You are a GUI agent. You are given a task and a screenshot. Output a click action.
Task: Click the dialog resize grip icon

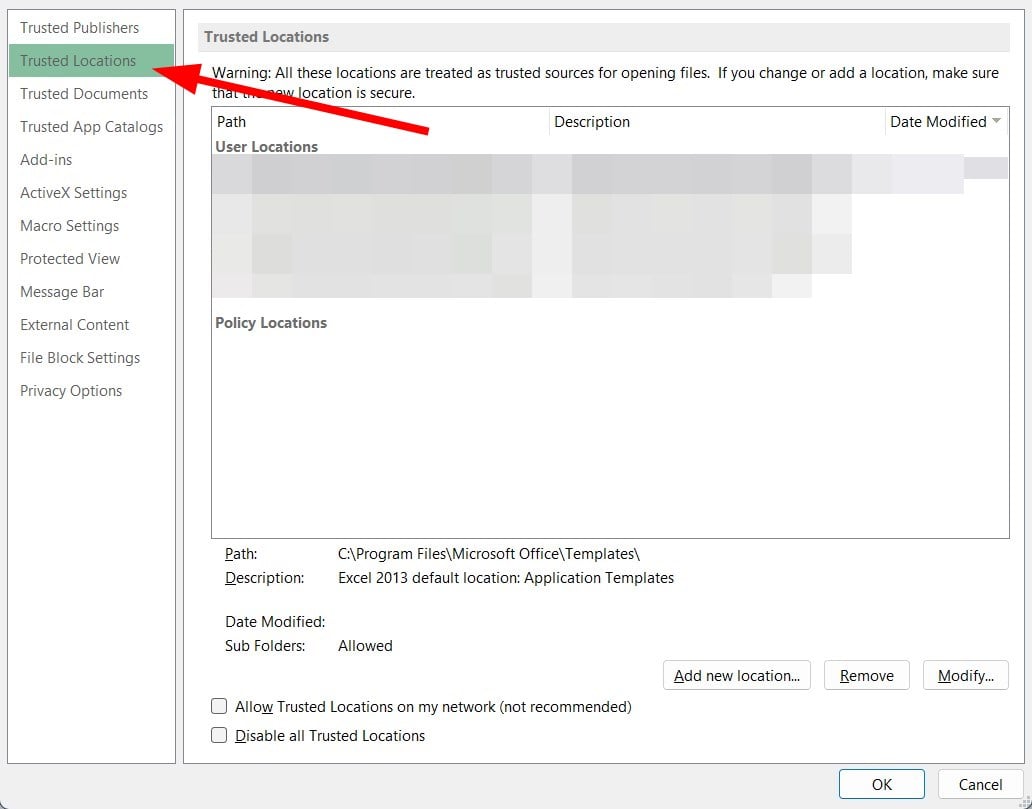pos(1024,801)
